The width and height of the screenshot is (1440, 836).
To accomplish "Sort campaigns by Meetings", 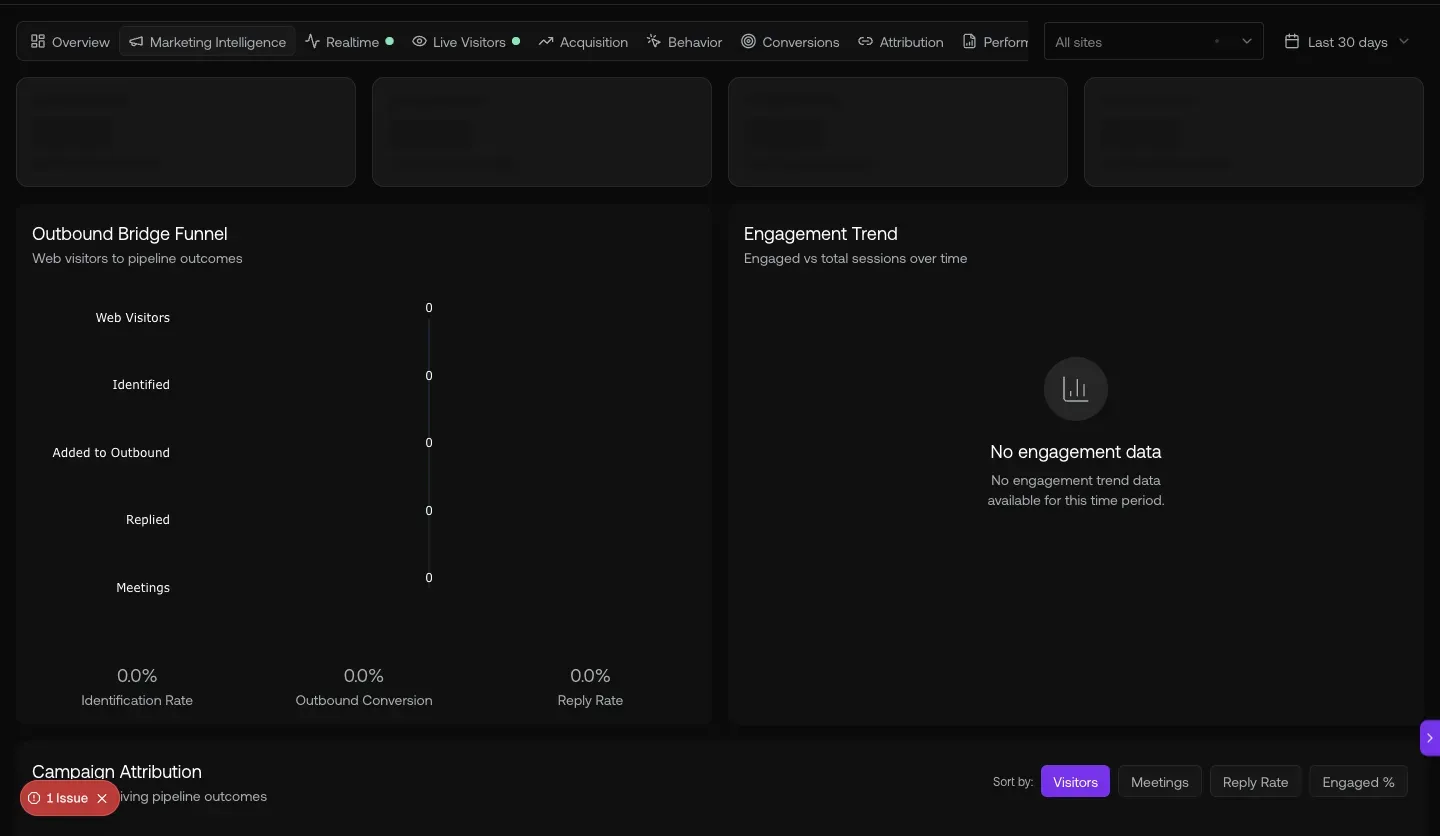I will click(1159, 782).
